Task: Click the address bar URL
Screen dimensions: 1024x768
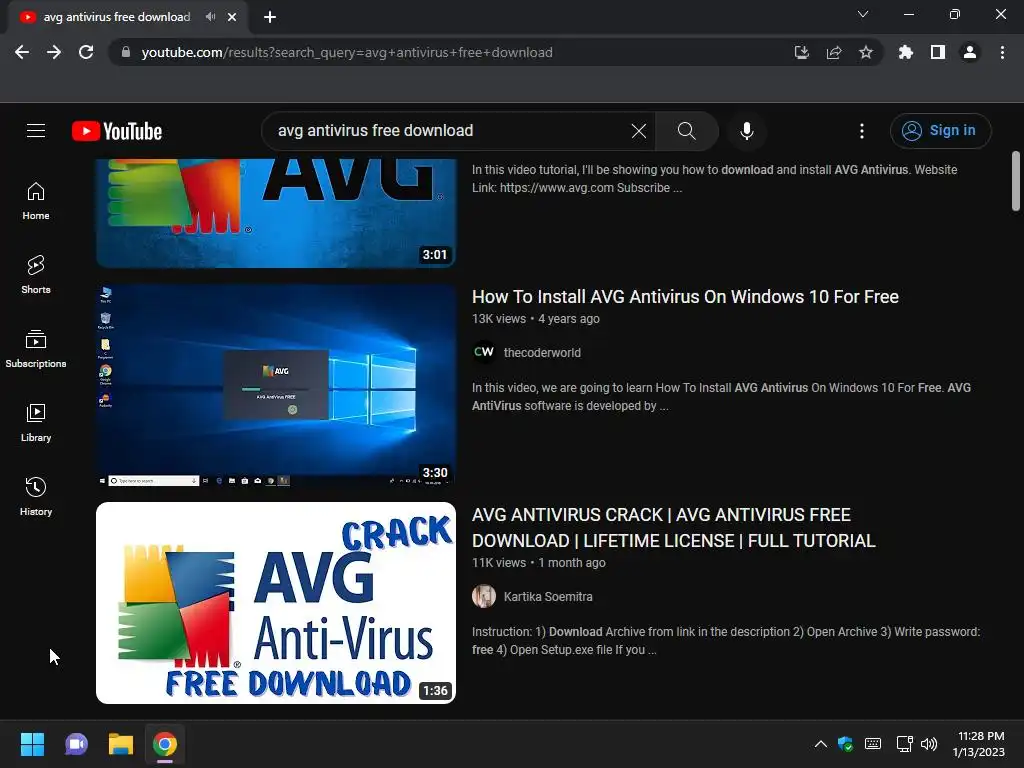Action: click(x=347, y=52)
